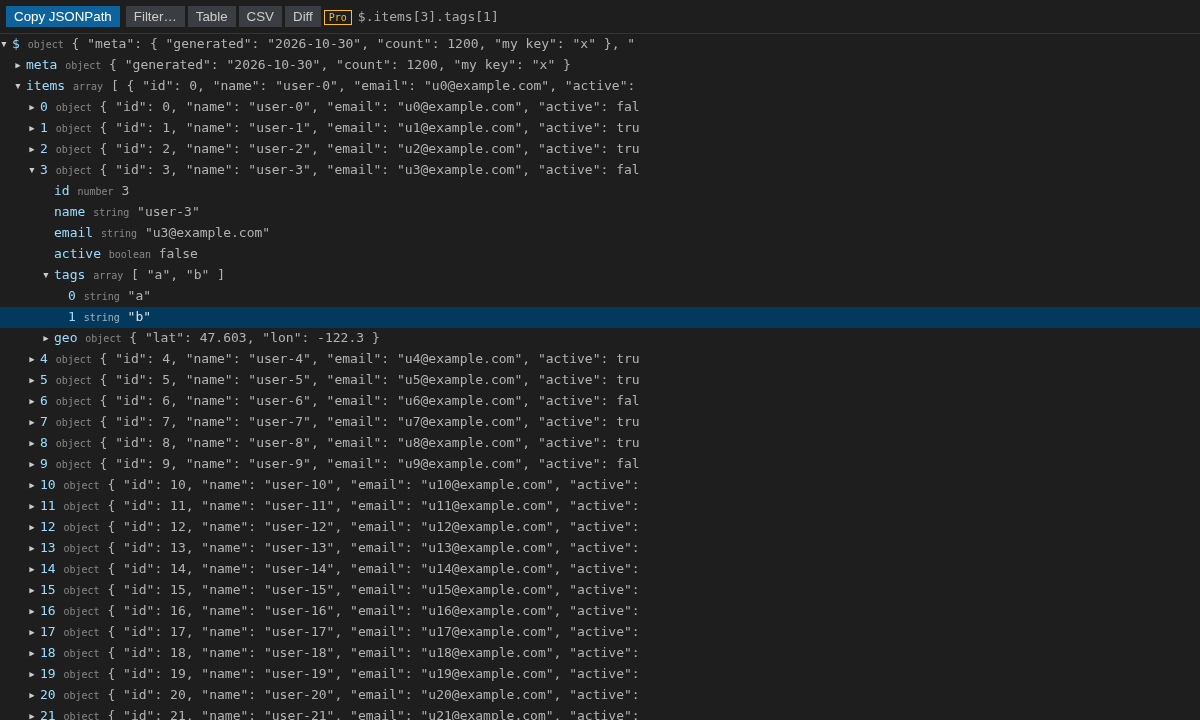Viewport: 1200px width, 720px height.
Task: Collapse the items array node
Action: (18, 86)
